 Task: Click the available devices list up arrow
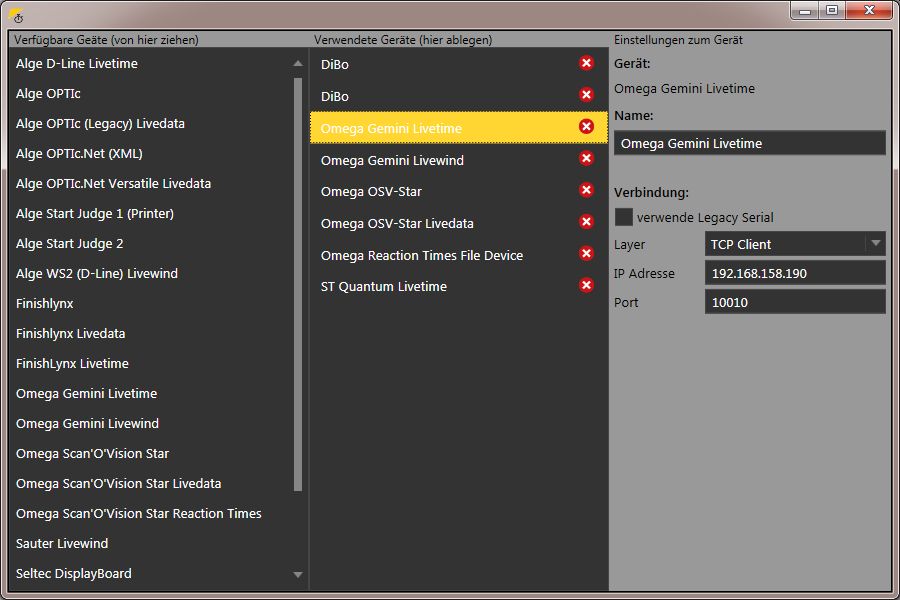(298, 63)
